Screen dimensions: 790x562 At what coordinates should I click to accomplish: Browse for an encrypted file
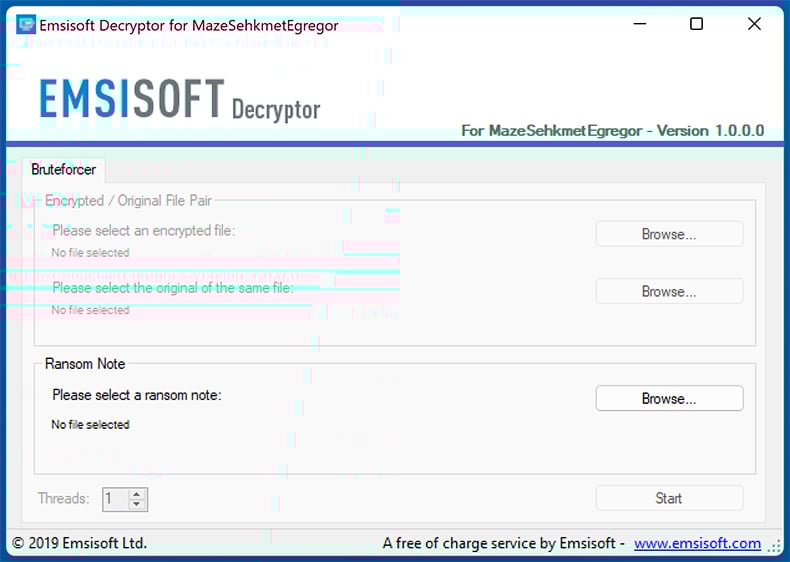(x=669, y=234)
